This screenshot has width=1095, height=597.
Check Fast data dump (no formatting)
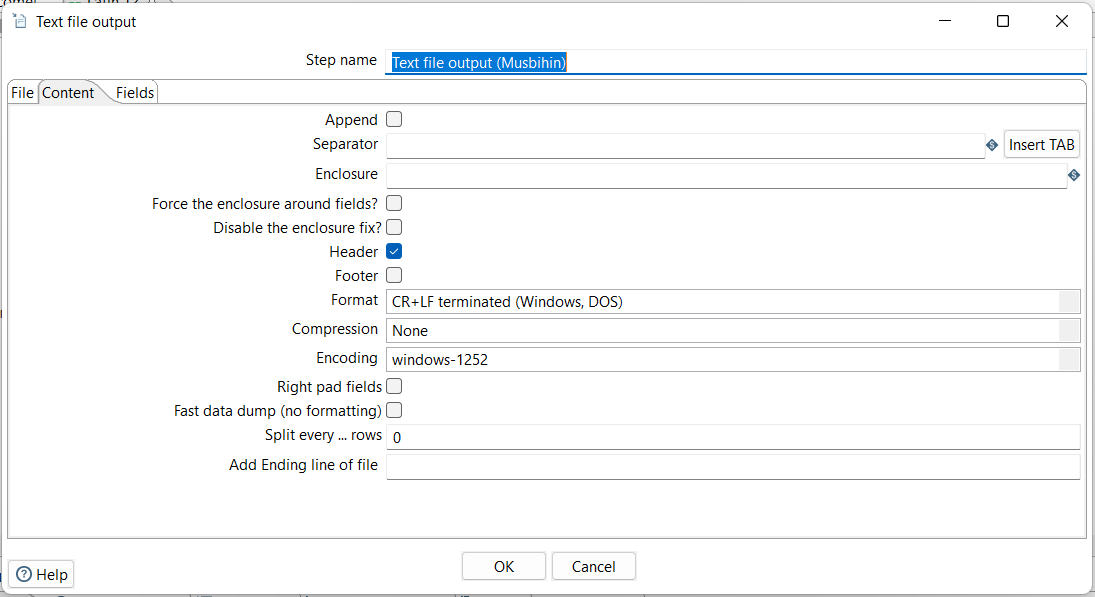click(394, 410)
